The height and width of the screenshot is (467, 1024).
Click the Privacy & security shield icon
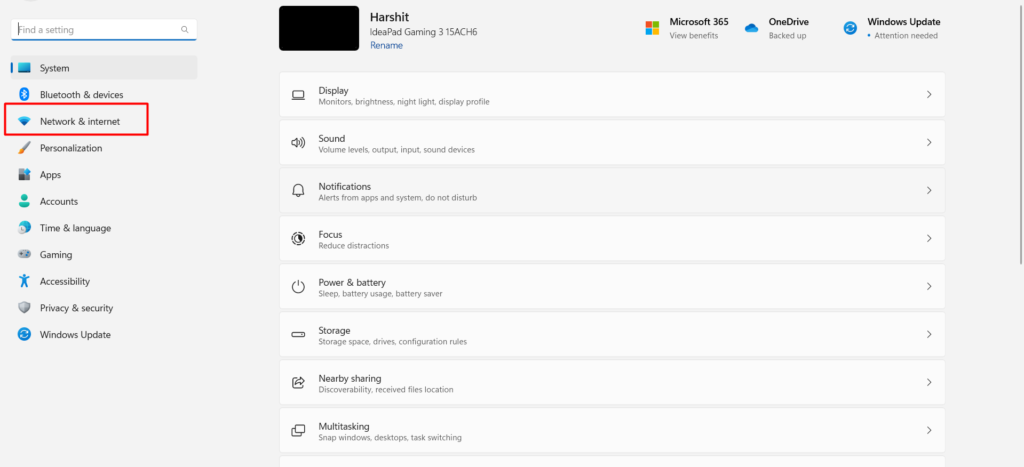[x=24, y=308]
